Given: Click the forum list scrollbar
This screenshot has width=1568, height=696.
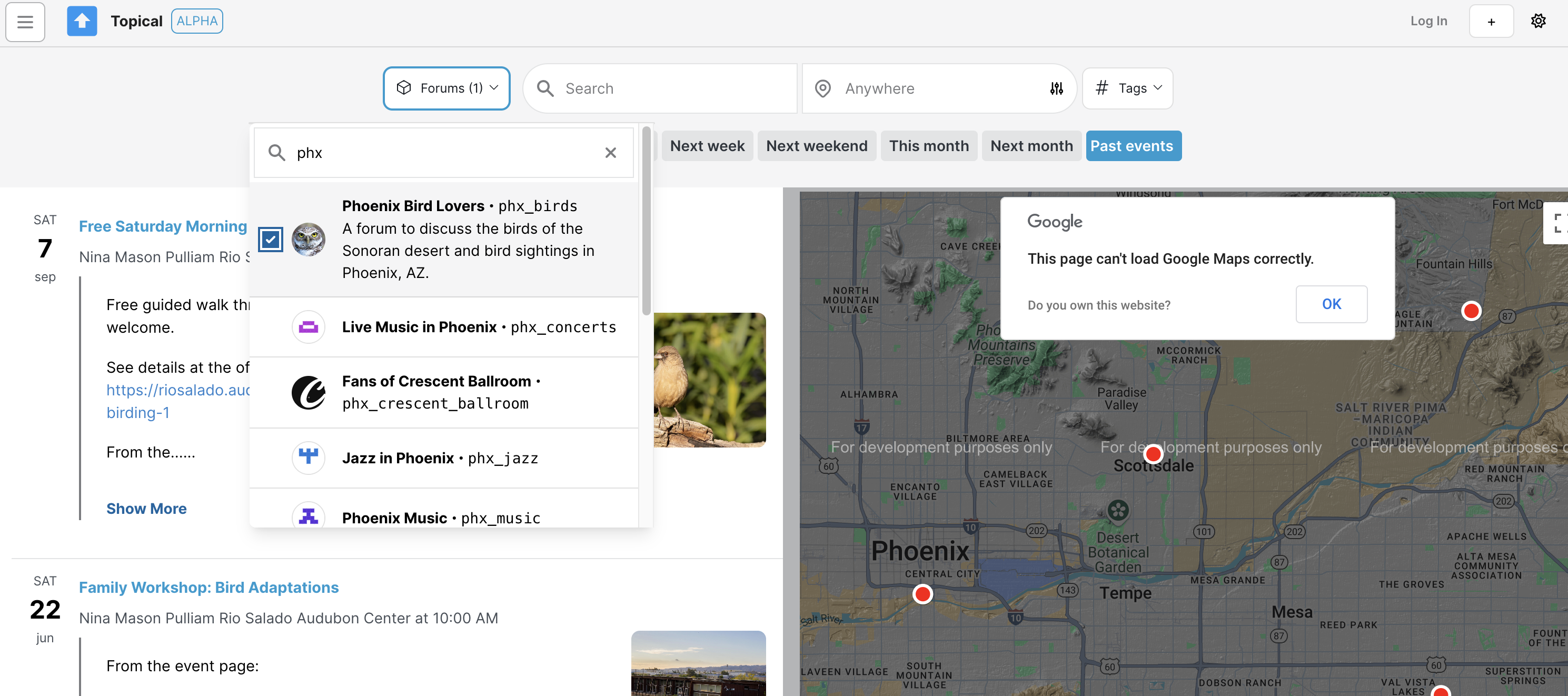Looking at the screenshot, I should (x=646, y=222).
